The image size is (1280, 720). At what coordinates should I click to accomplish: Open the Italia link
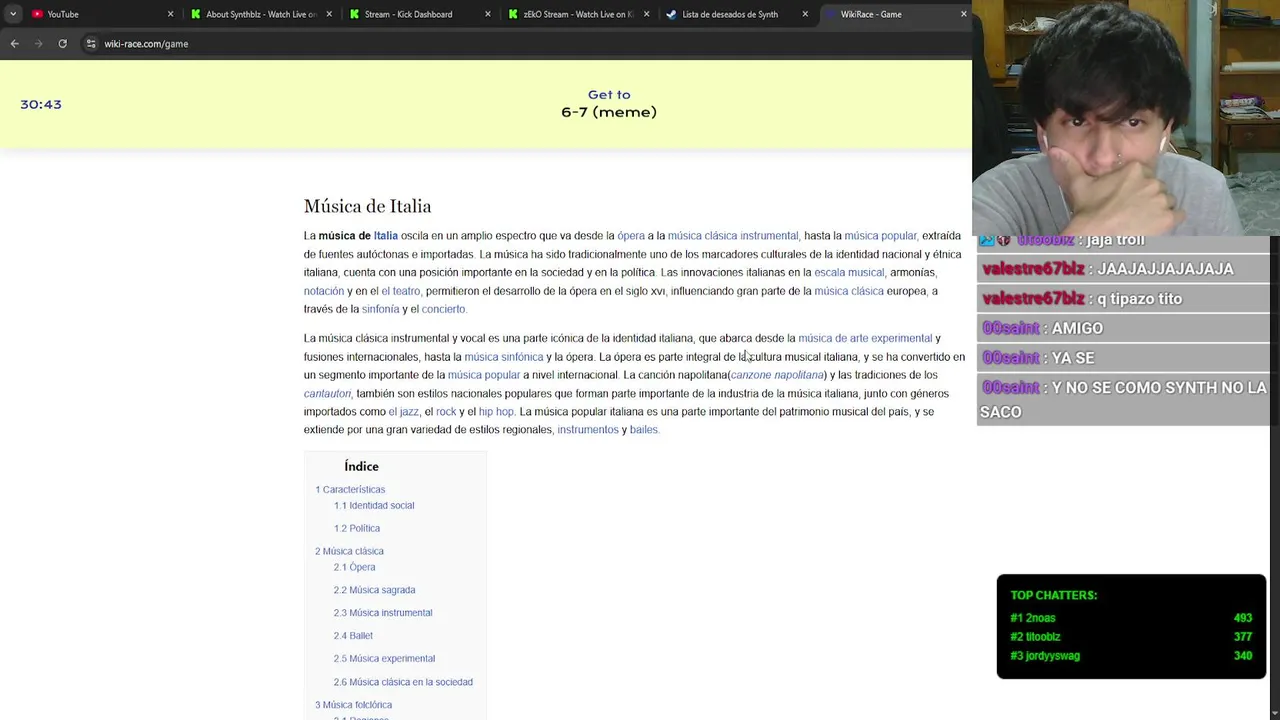tap(386, 236)
